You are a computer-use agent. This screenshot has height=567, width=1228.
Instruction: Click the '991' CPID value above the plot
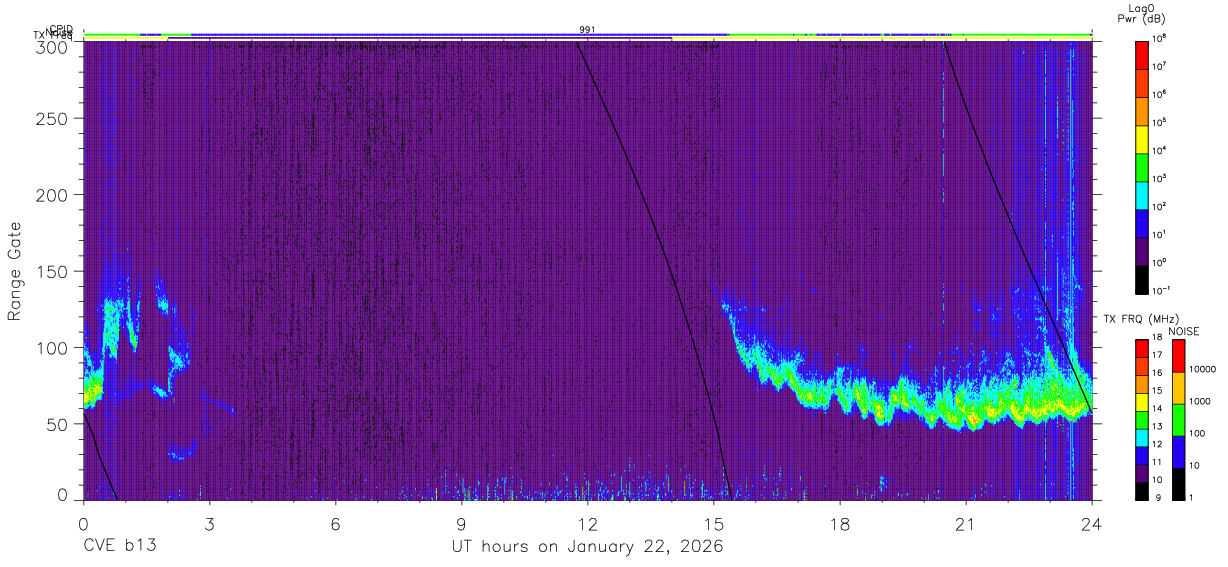point(587,30)
